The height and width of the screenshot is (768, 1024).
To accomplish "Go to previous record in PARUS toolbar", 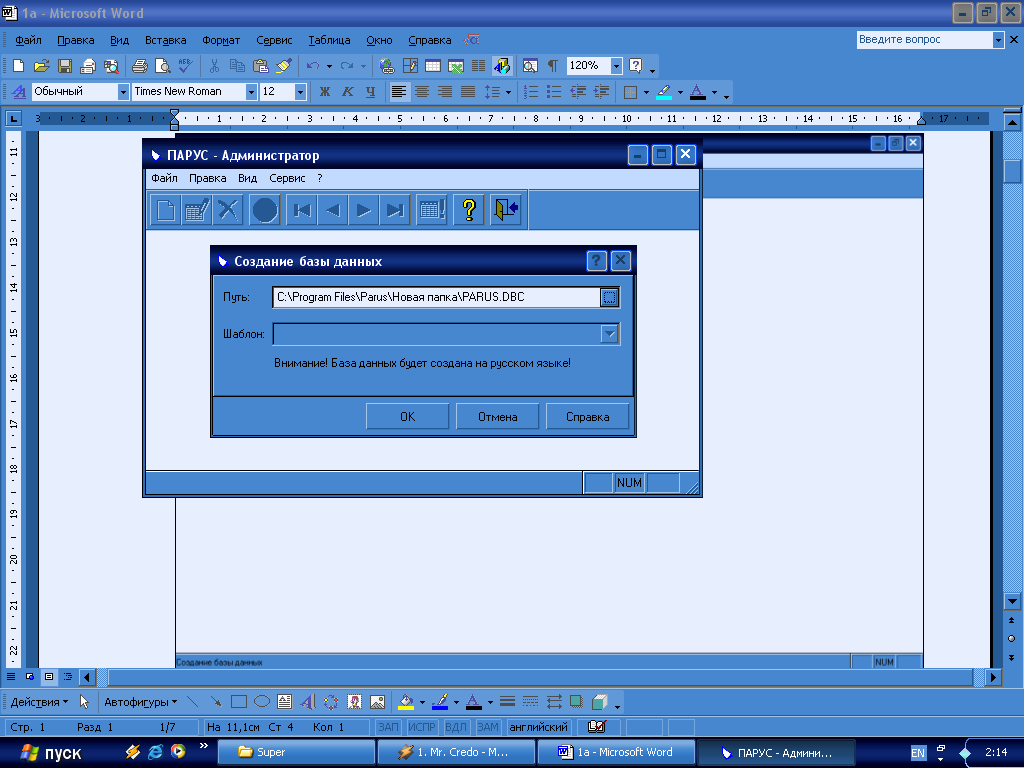I will coord(332,210).
